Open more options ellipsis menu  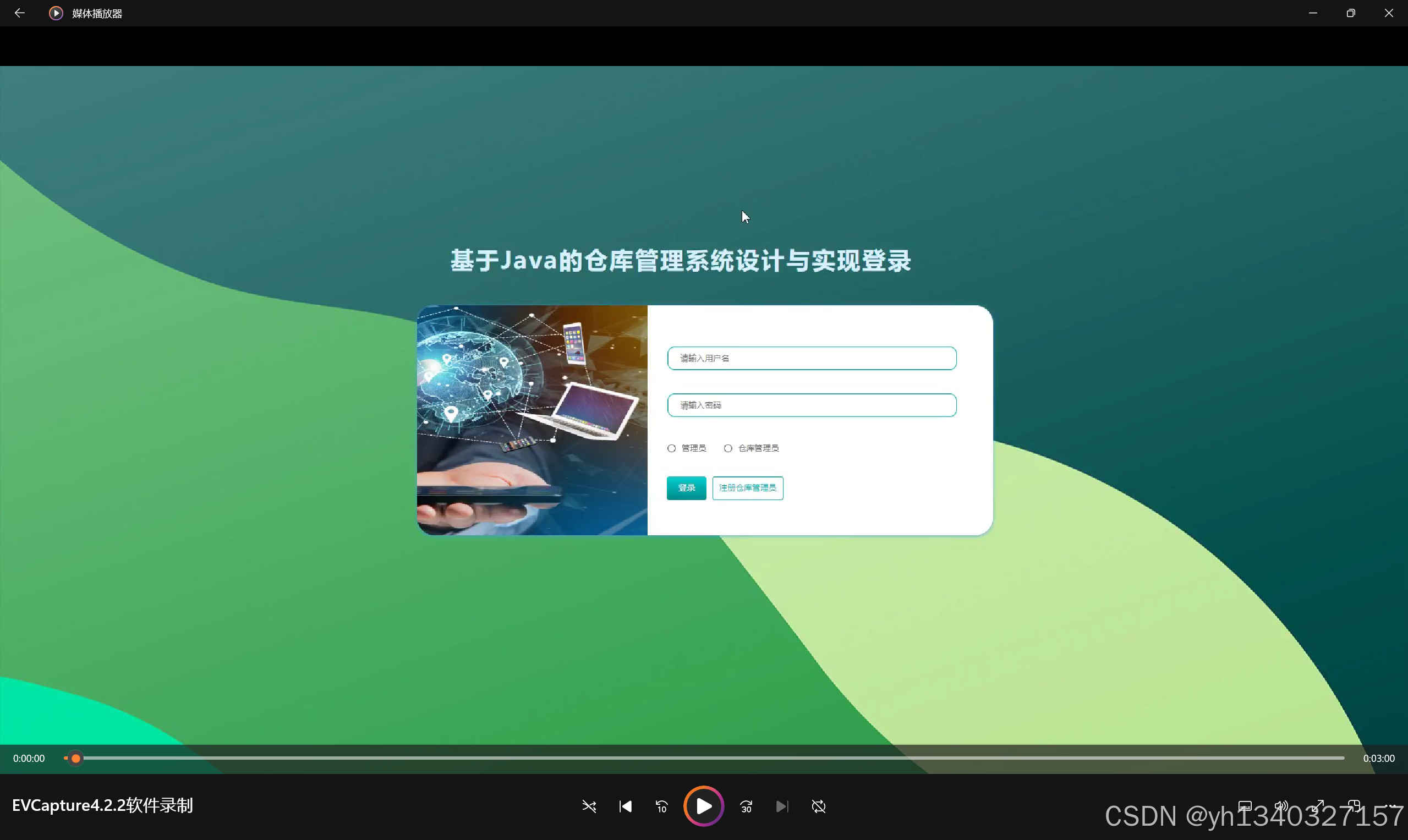tap(1390, 806)
